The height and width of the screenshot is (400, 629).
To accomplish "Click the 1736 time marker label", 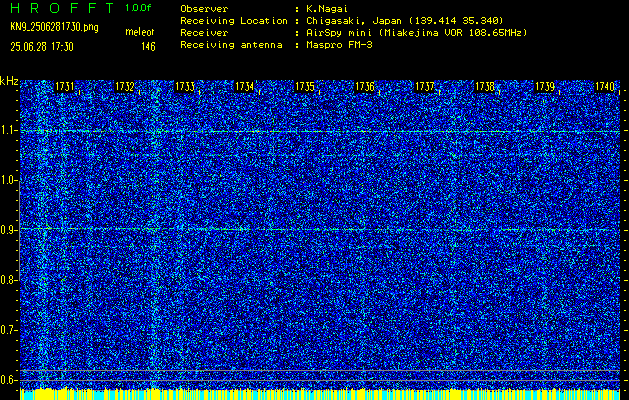I will 365,87.
